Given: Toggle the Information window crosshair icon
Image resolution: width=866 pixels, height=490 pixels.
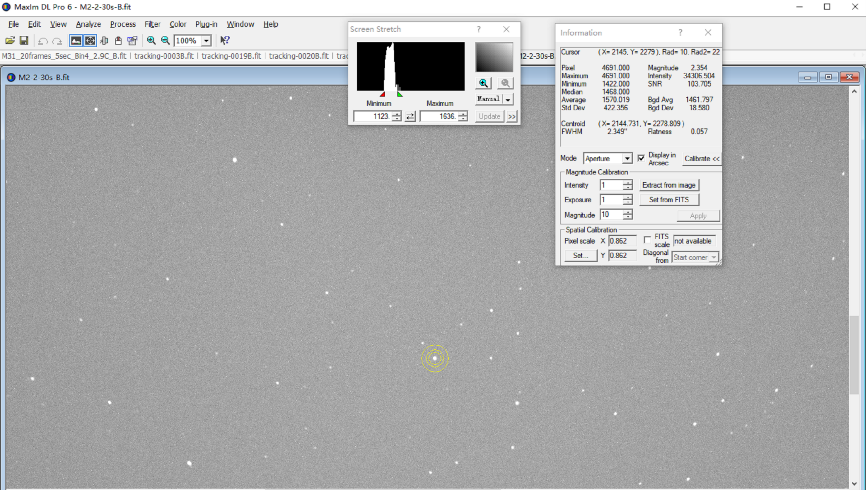Looking at the screenshot, I should coord(90,41).
